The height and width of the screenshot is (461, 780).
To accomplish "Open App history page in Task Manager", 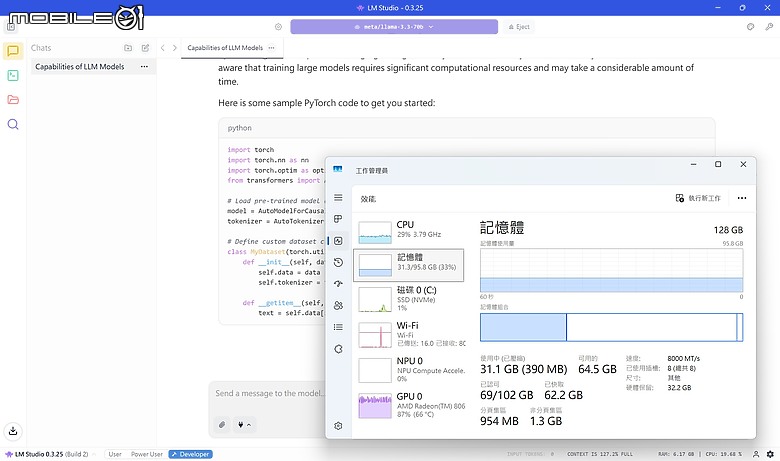I will [338, 262].
